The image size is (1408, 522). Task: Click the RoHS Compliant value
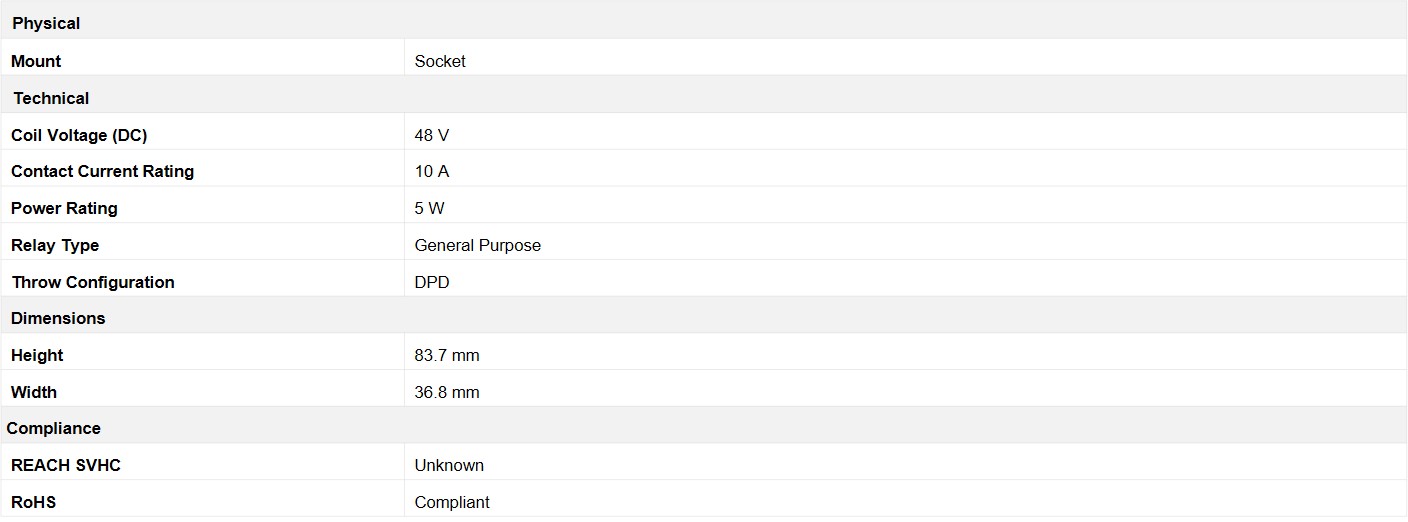coord(452,502)
